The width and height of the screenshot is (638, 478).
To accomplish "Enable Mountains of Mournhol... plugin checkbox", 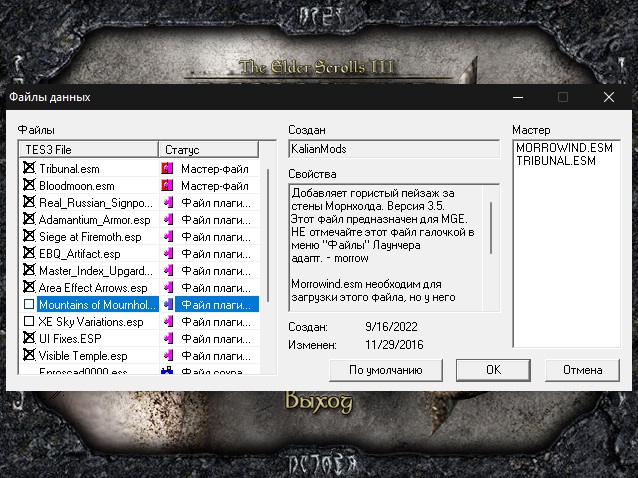I will click(x=29, y=304).
